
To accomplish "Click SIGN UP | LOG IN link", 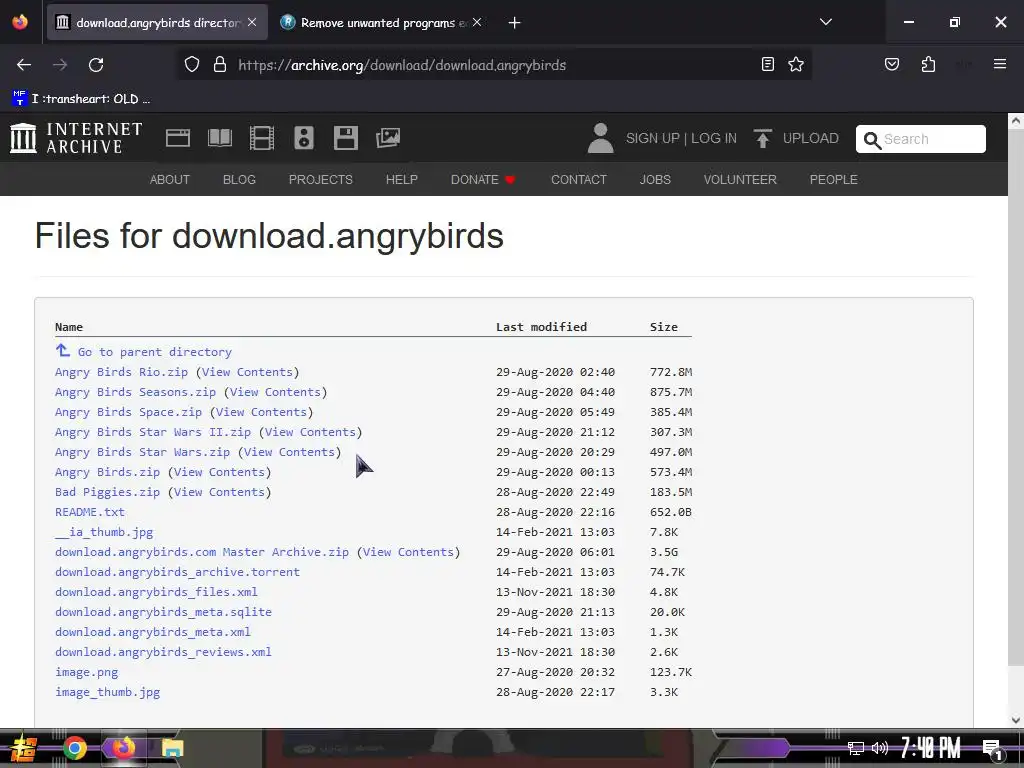I will click(681, 138).
